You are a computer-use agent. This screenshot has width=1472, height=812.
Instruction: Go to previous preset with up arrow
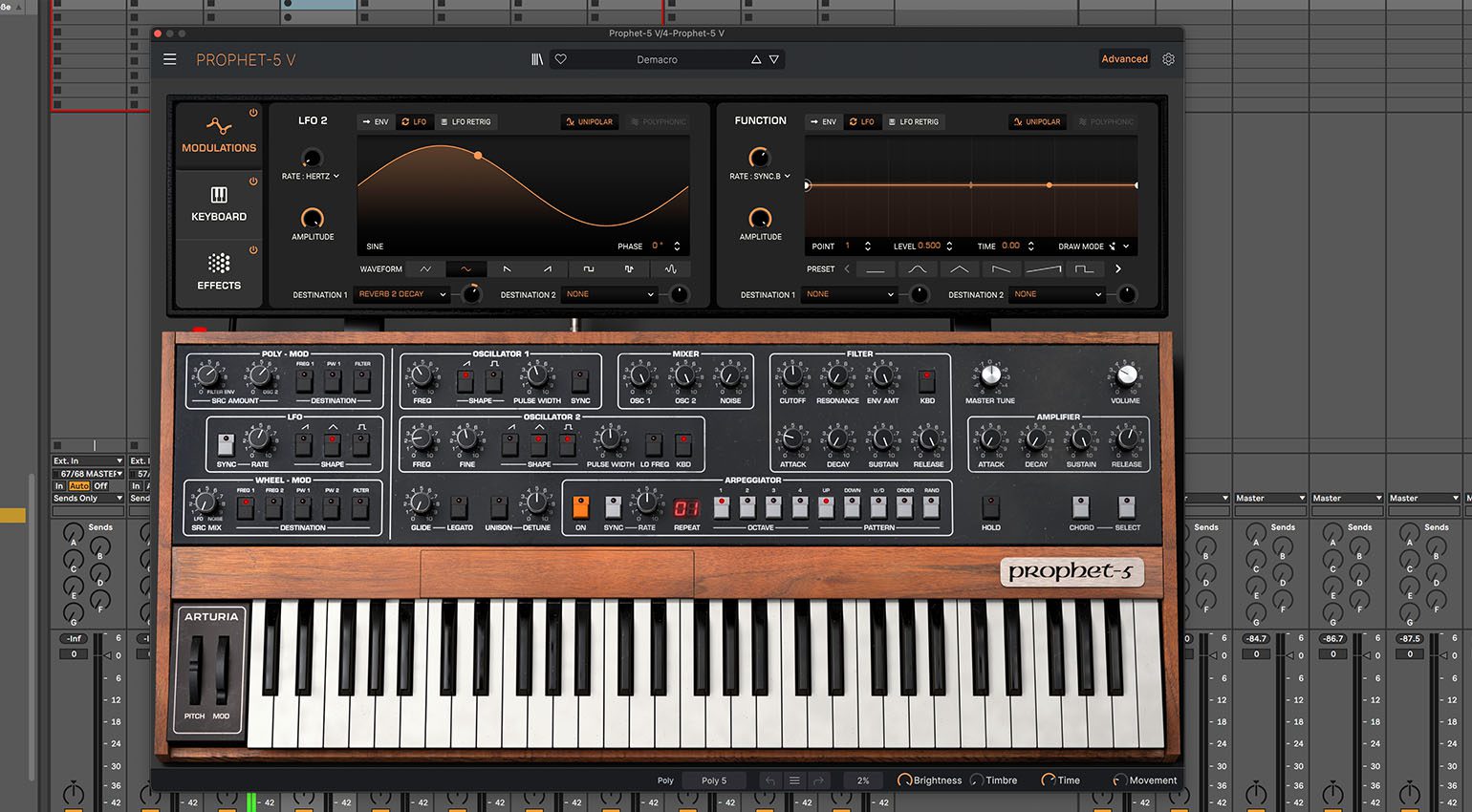(x=756, y=59)
